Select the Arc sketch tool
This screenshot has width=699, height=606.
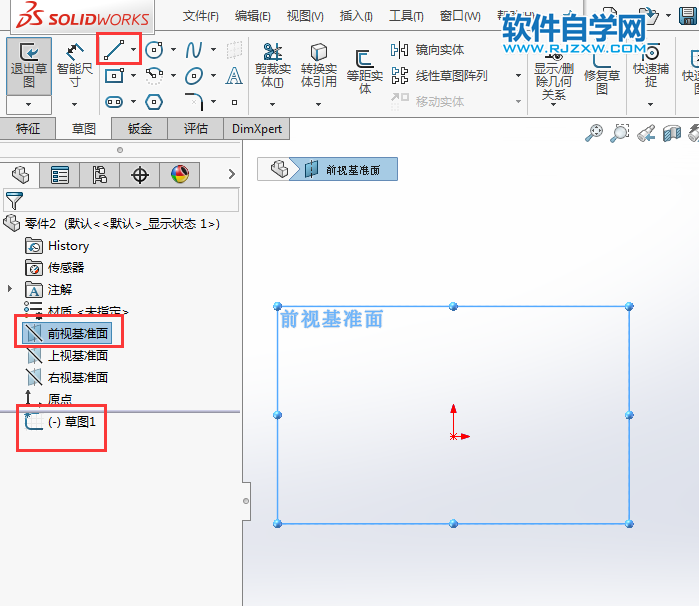[154, 76]
